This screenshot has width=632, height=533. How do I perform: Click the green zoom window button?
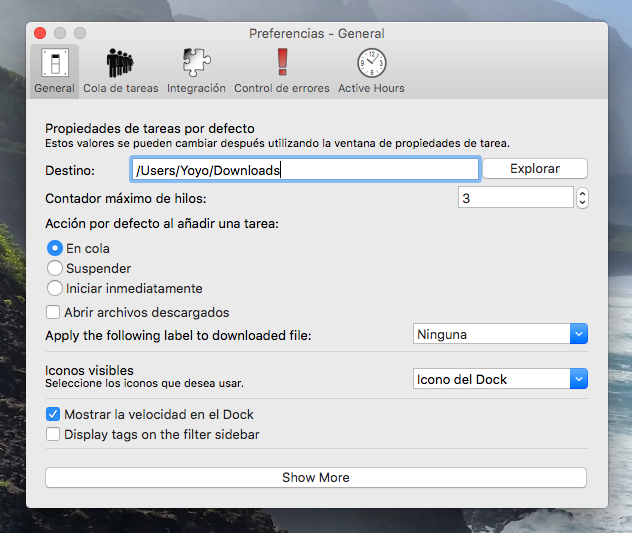tap(81, 33)
